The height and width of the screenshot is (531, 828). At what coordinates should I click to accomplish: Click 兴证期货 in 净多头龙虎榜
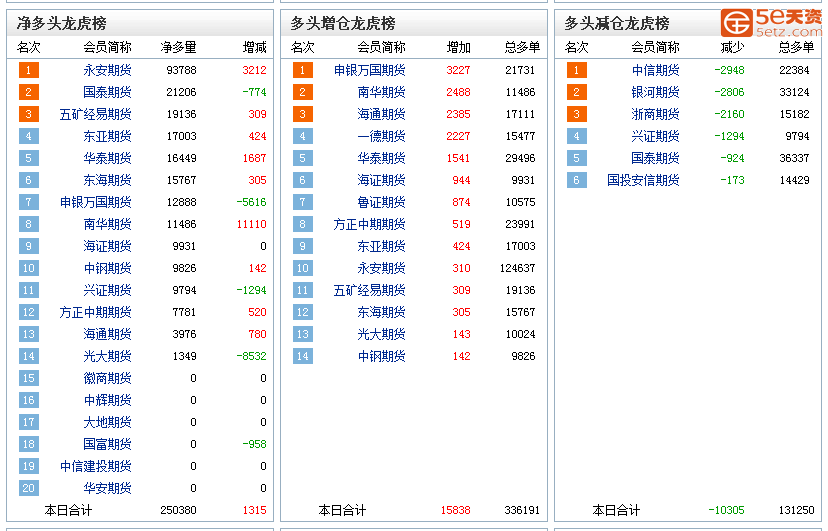tap(107, 290)
